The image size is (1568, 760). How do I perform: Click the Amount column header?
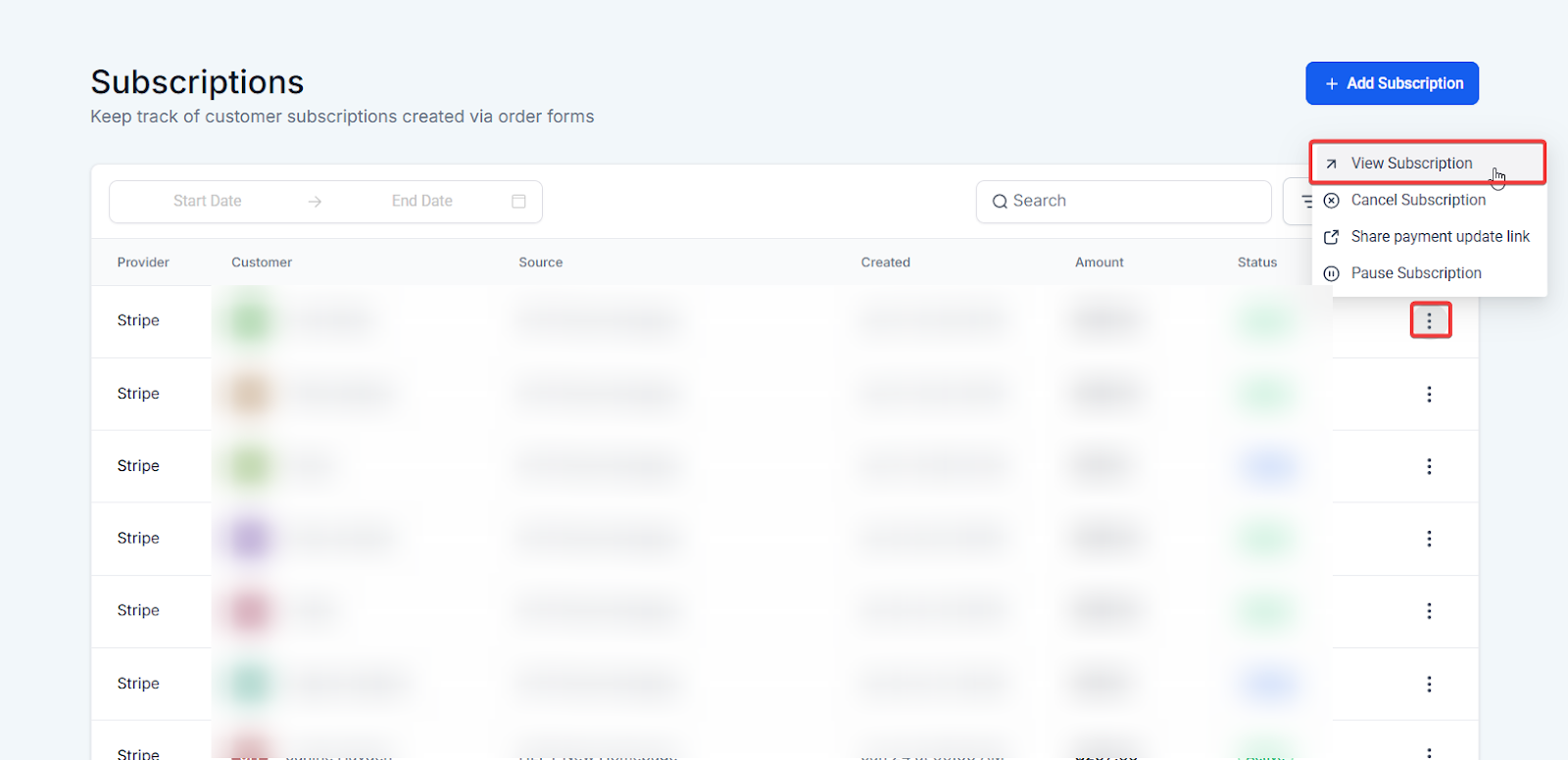click(x=1099, y=262)
